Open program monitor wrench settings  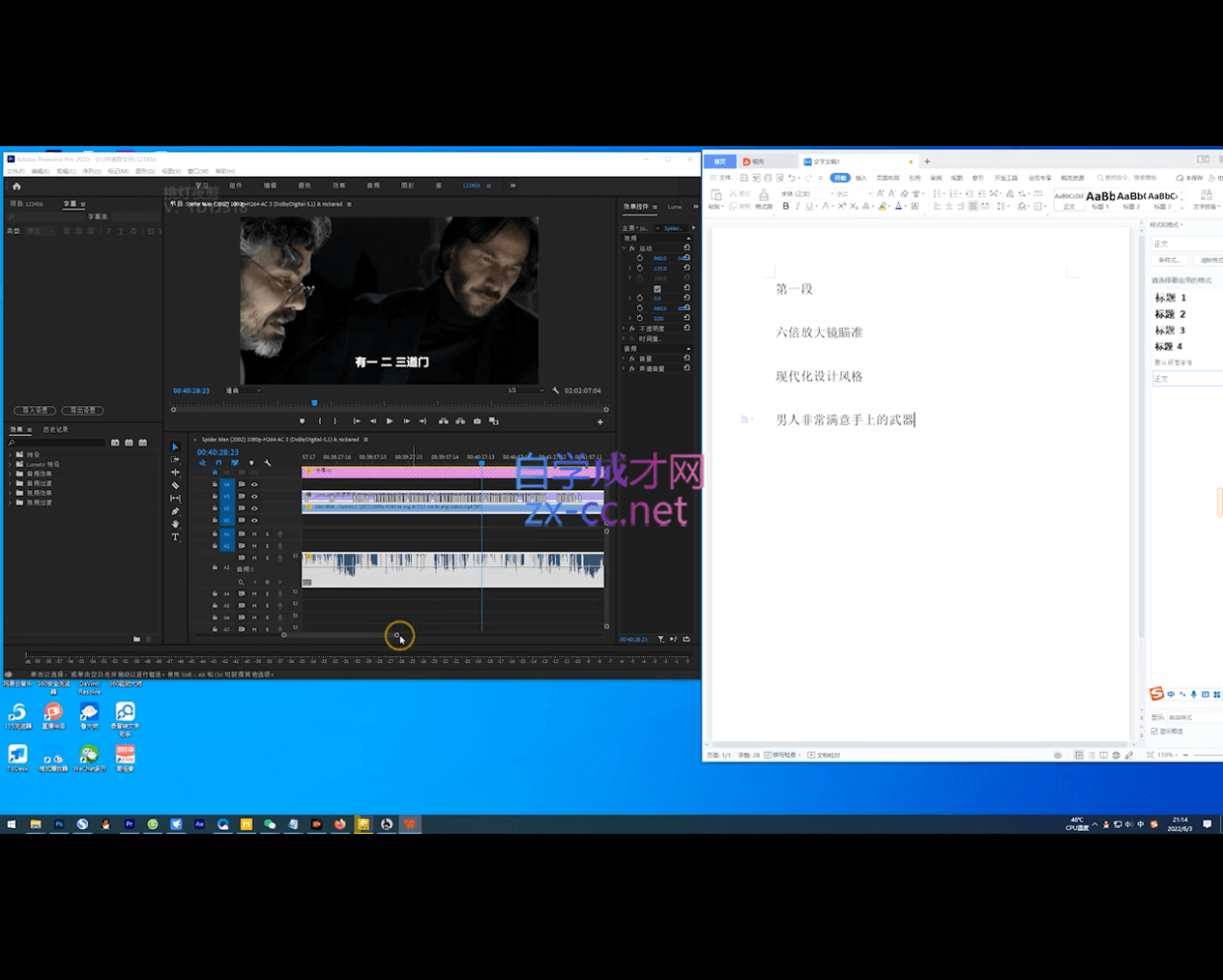point(555,391)
